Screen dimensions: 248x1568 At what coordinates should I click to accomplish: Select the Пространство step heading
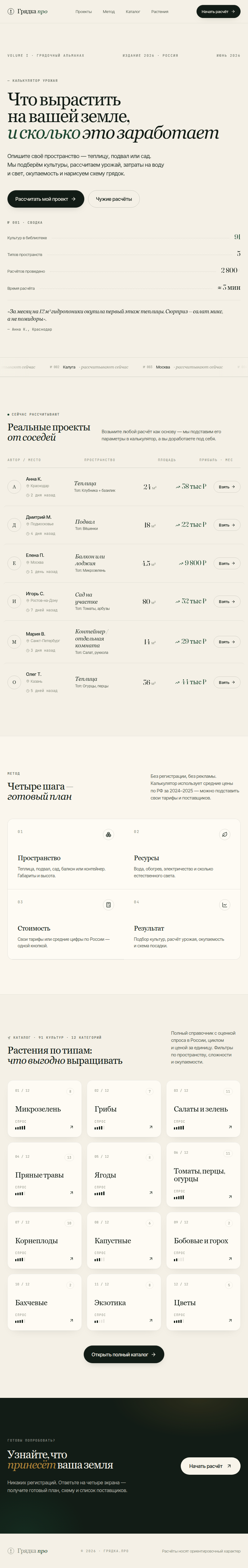[x=39, y=858]
